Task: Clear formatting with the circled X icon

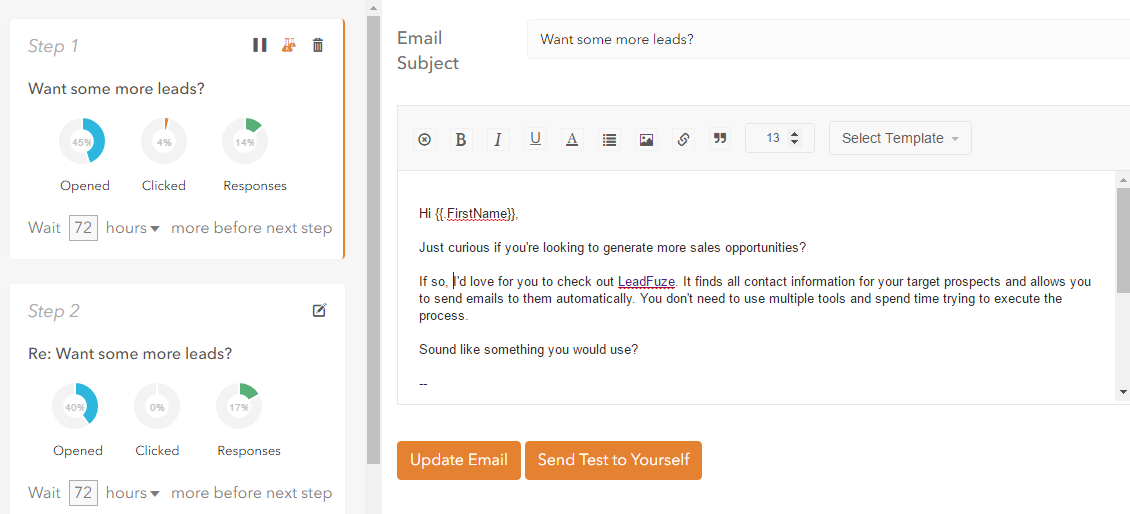Action: [x=424, y=139]
